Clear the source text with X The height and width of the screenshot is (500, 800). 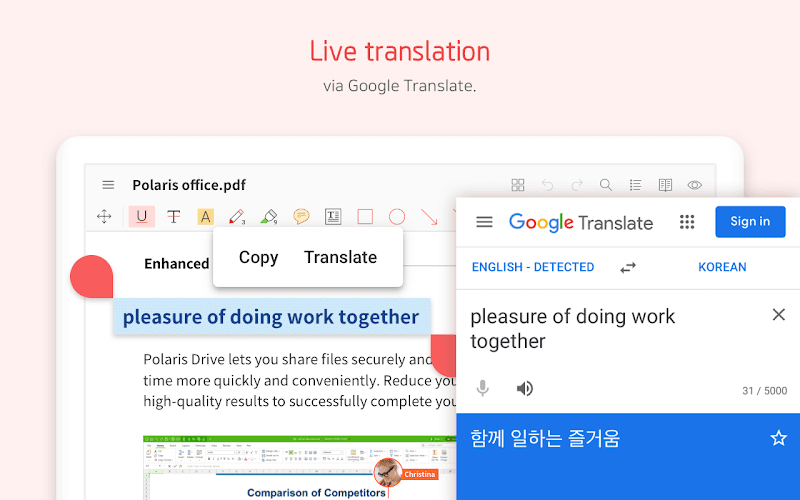779,314
